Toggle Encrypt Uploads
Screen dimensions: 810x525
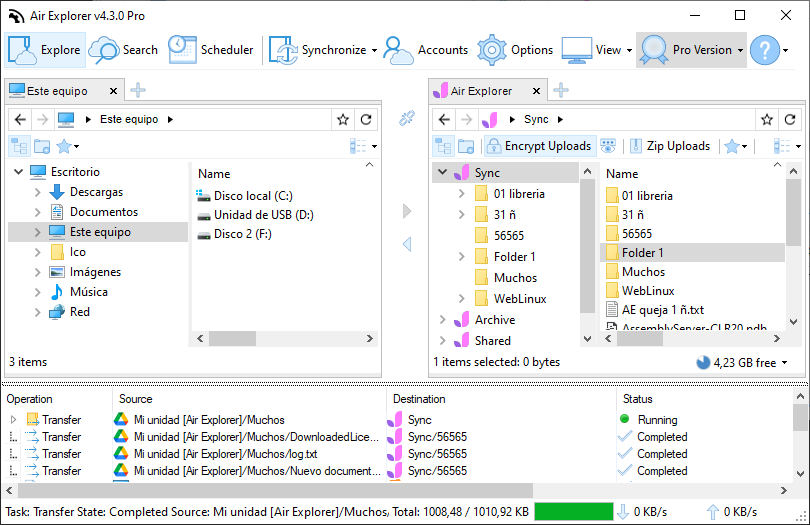click(539, 146)
